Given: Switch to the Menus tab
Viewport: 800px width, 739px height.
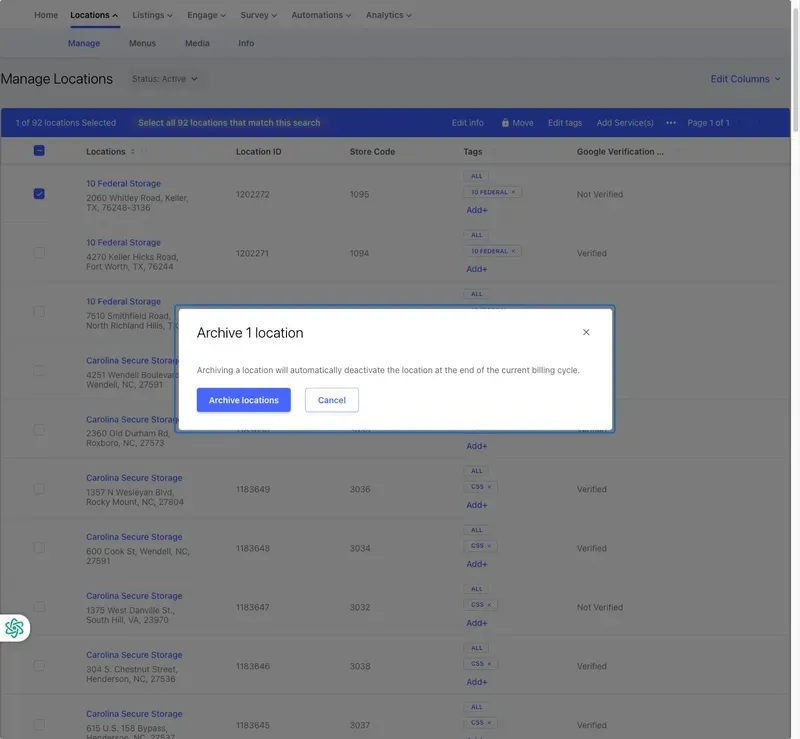Looking at the screenshot, I should 142,43.
